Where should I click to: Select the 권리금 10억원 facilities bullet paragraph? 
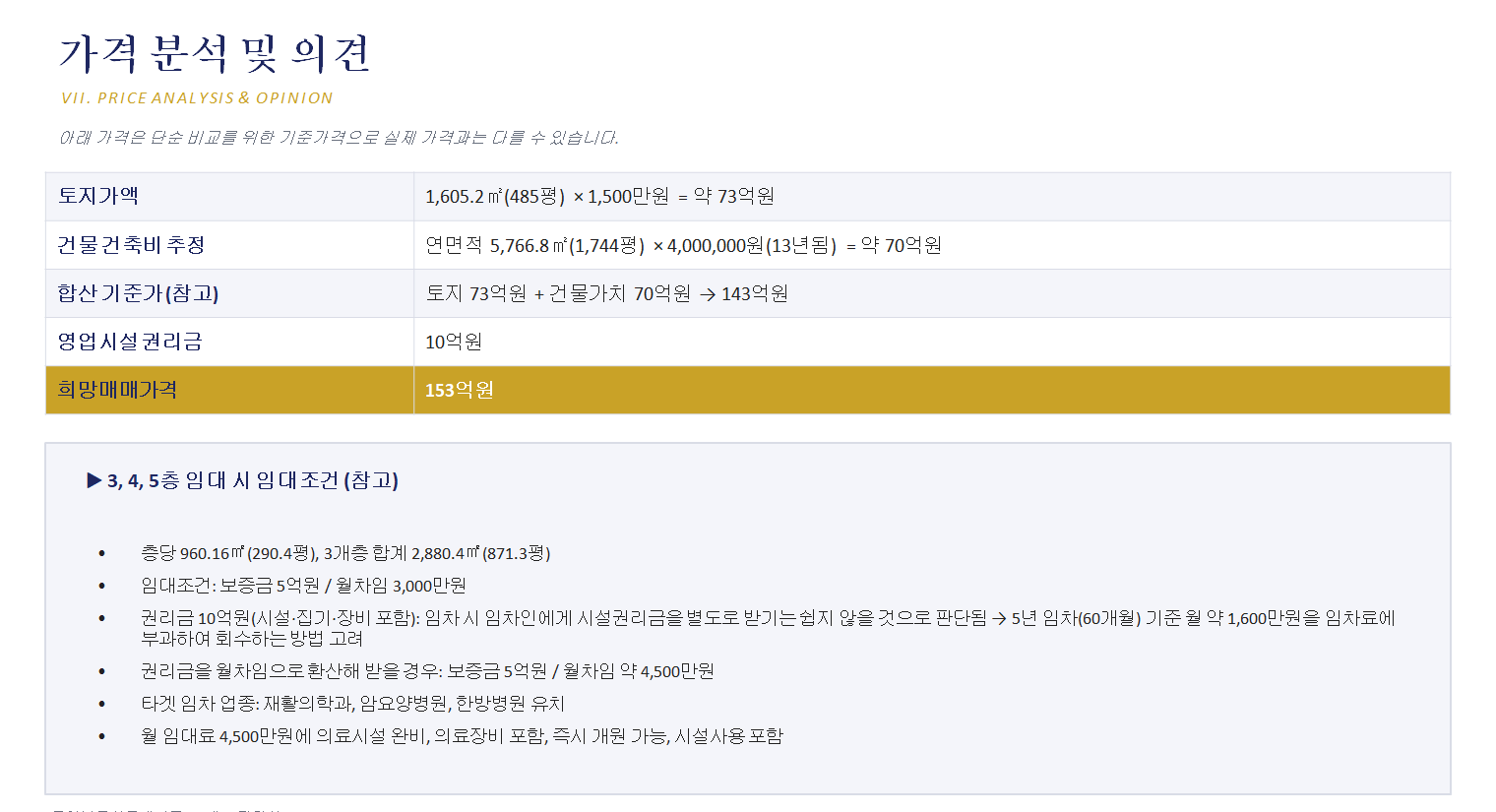click(x=769, y=628)
